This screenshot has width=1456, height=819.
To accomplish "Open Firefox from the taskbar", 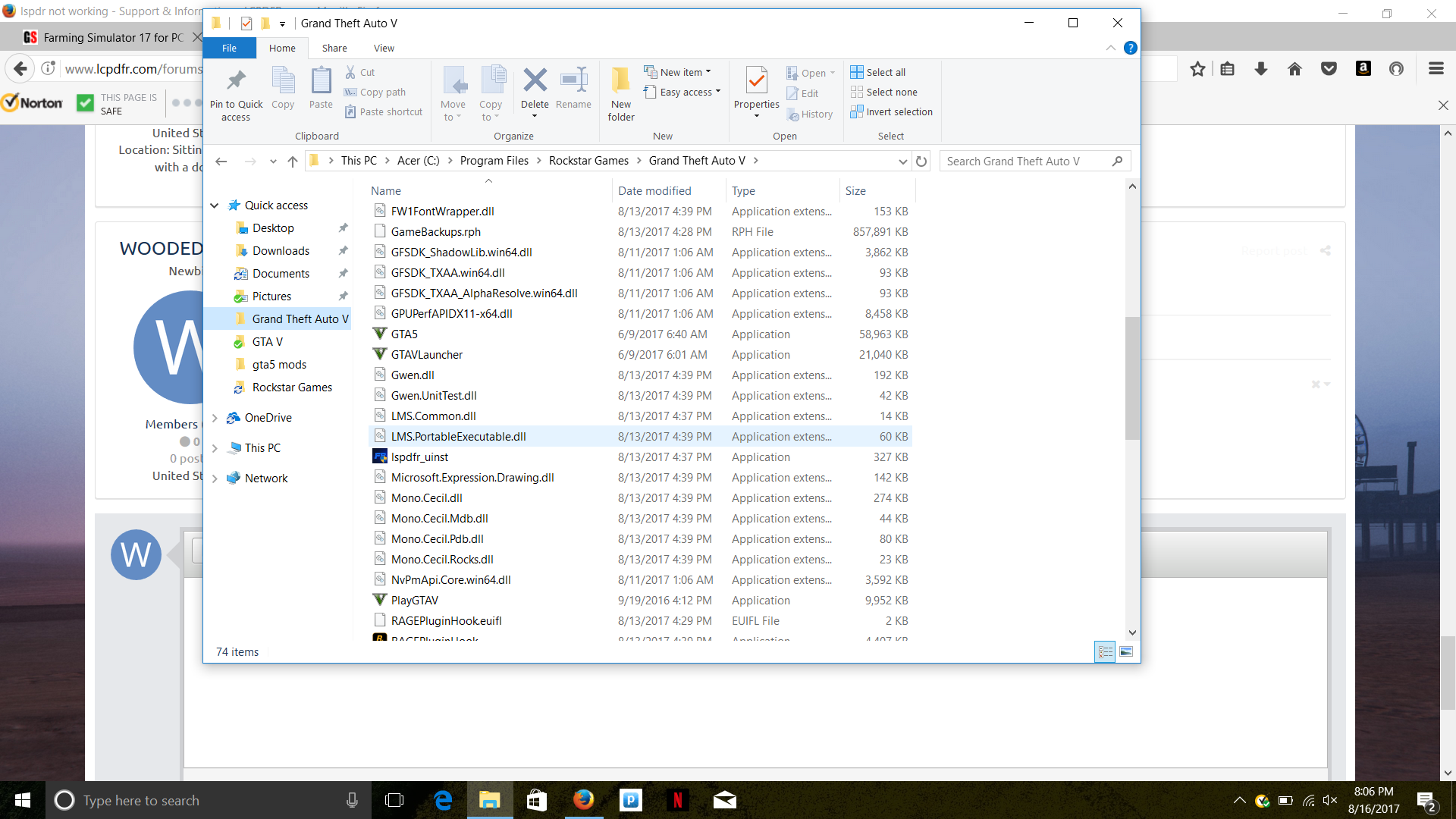I will point(583,800).
